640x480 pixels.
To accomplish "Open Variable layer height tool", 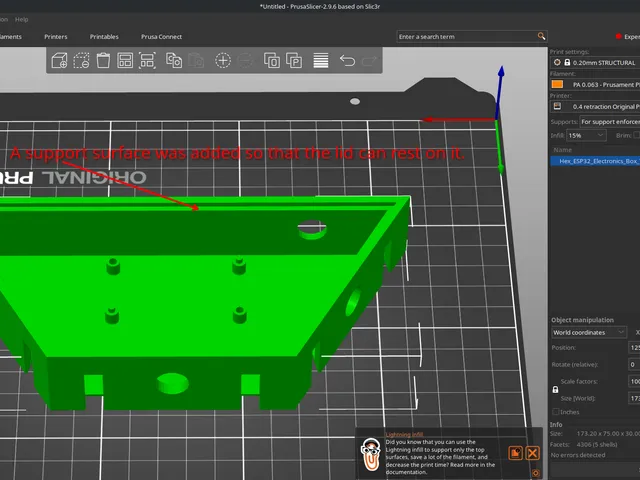I will pos(321,60).
